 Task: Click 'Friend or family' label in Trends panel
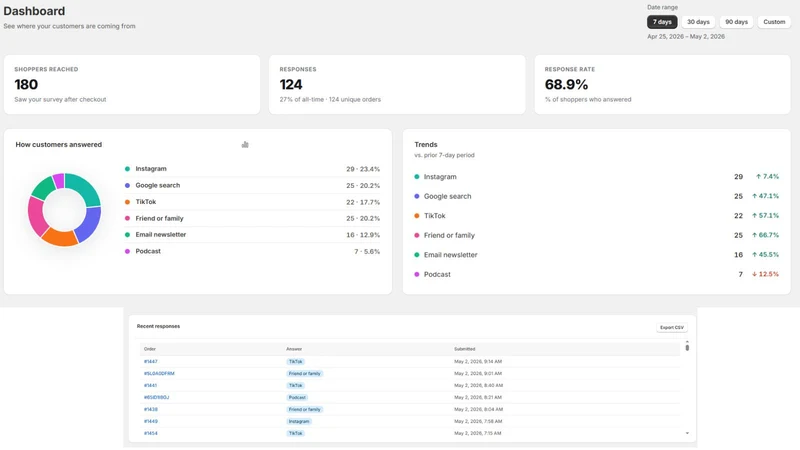[x=449, y=235]
